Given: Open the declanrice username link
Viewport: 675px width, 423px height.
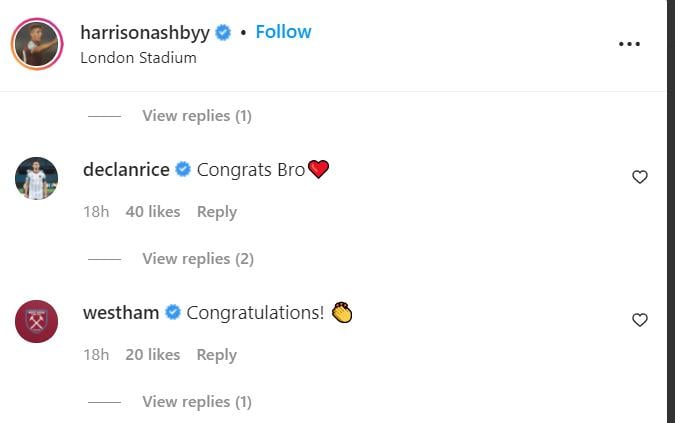Looking at the screenshot, I should 126,170.
